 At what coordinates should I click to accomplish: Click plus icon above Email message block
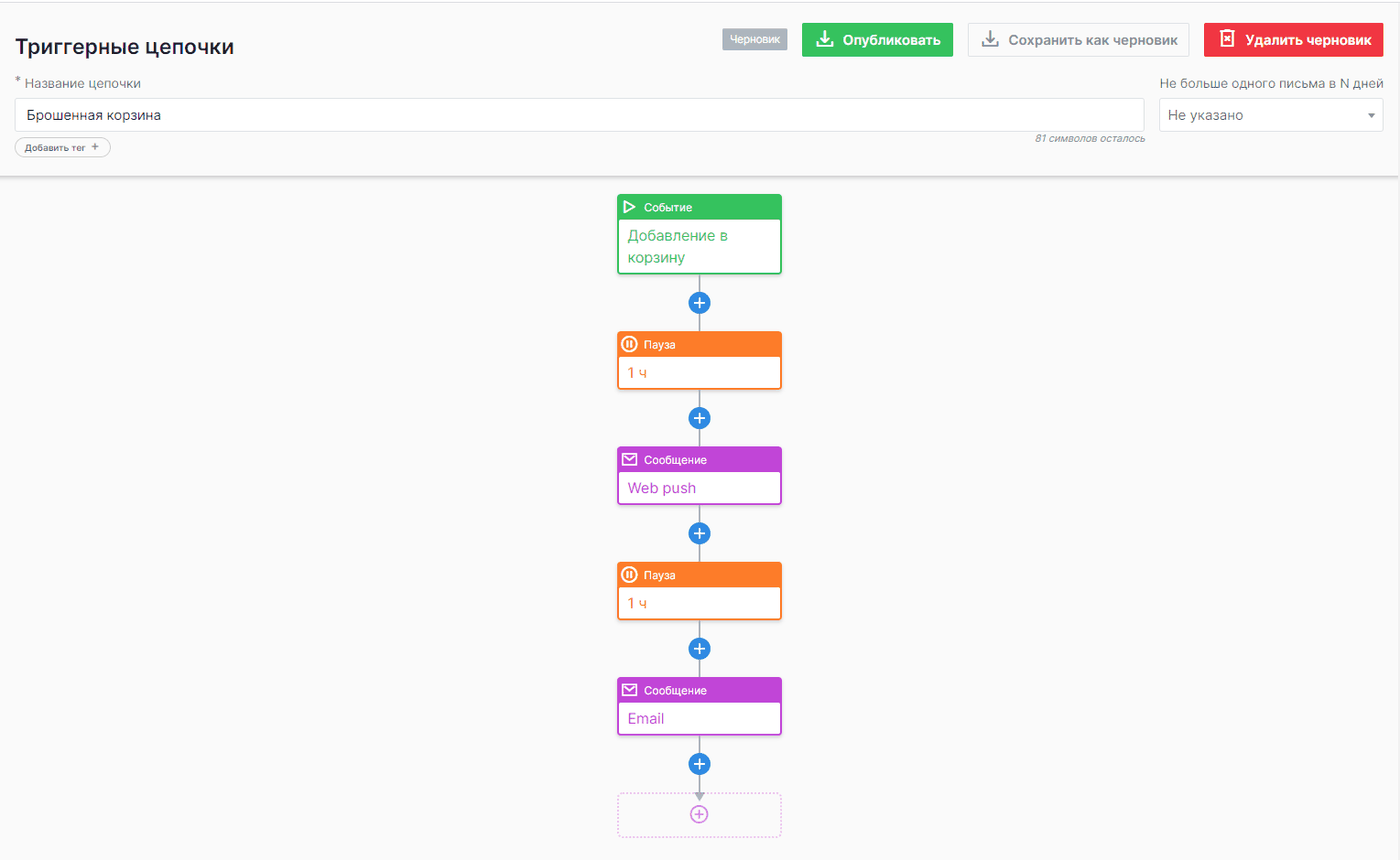coord(699,649)
